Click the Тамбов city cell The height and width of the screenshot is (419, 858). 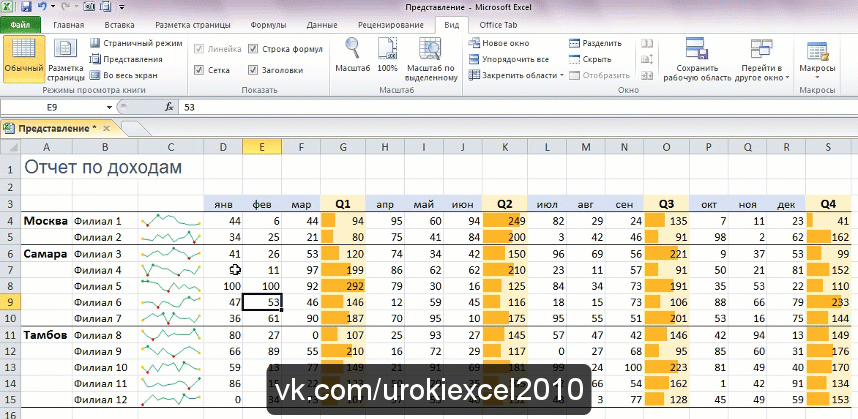(x=46, y=335)
